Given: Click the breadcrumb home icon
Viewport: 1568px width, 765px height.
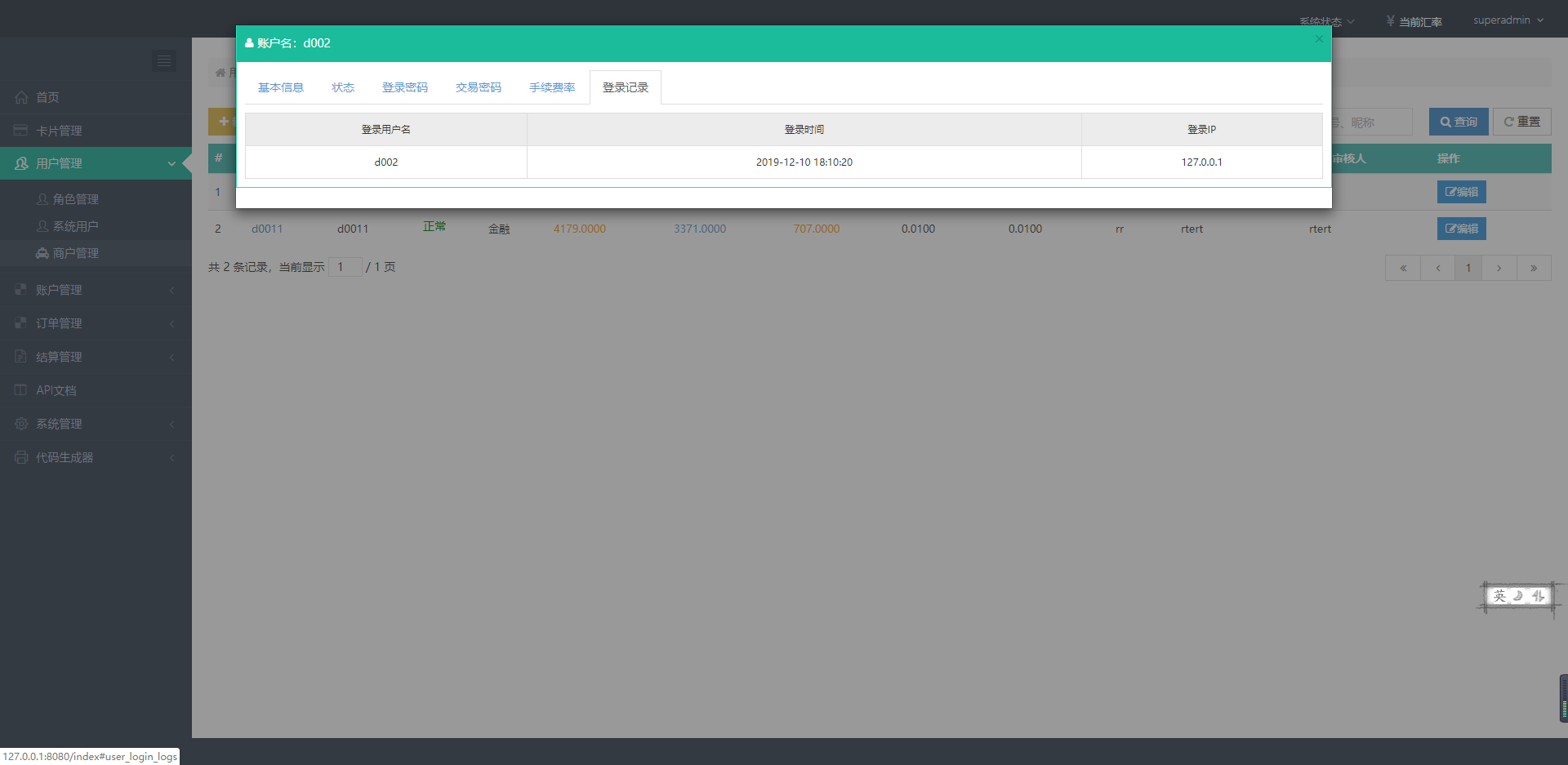Looking at the screenshot, I should (x=220, y=73).
